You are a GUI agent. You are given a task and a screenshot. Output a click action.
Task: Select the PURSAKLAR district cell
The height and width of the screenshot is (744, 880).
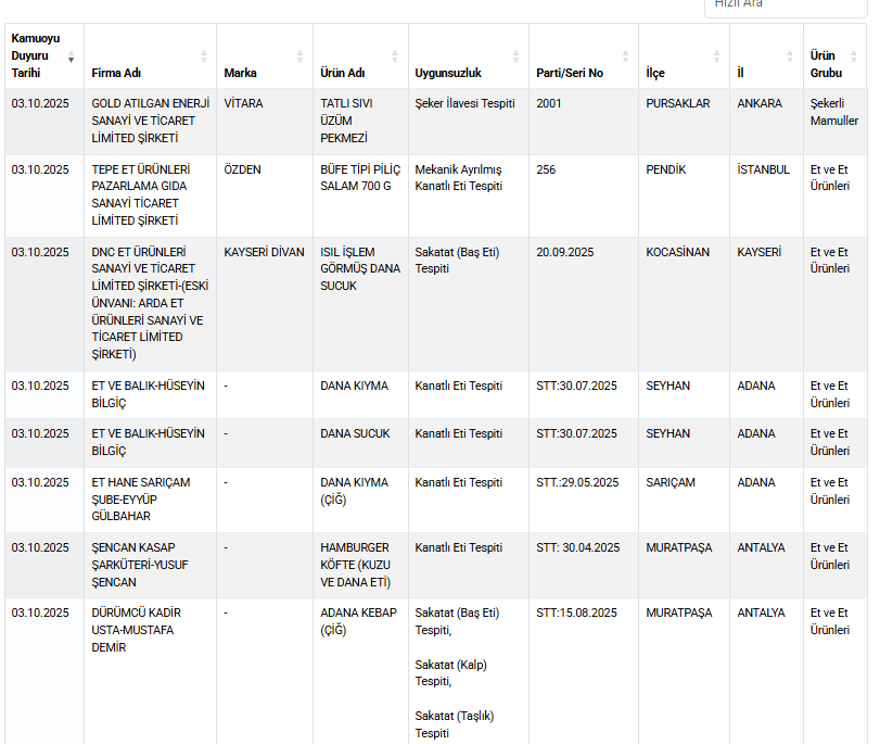(678, 103)
